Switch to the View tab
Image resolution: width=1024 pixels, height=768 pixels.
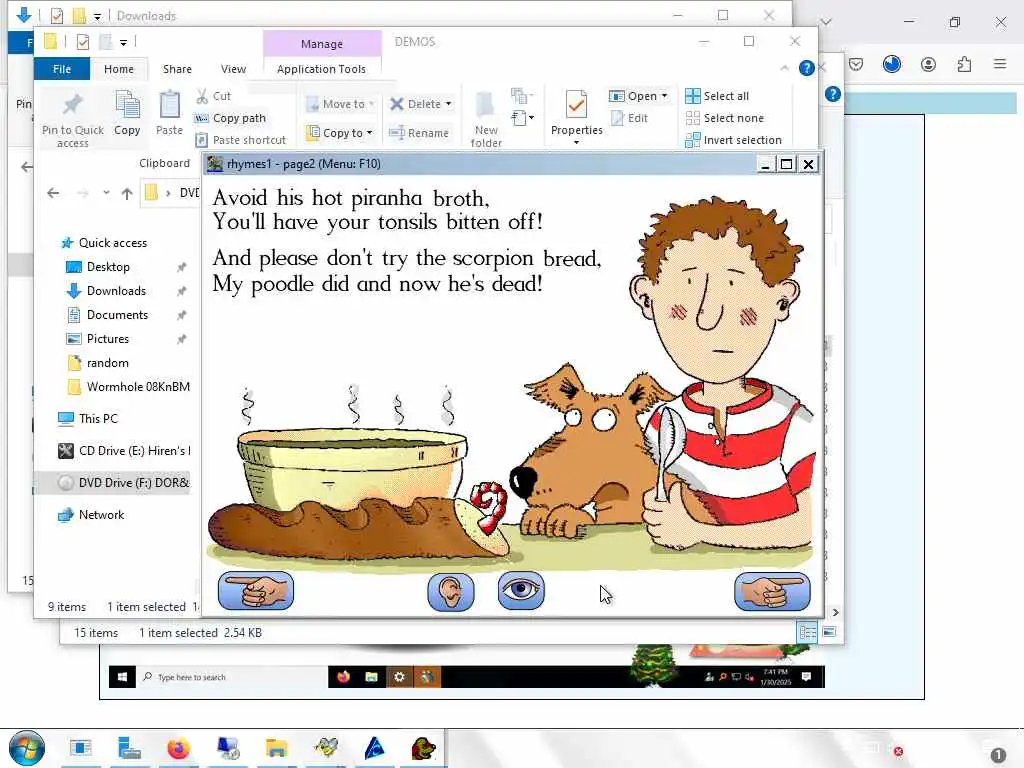click(233, 69)
